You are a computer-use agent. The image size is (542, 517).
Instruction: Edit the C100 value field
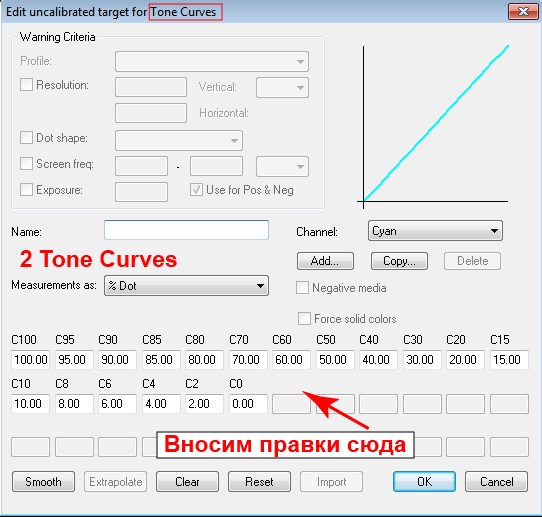[x=30, y=360]
